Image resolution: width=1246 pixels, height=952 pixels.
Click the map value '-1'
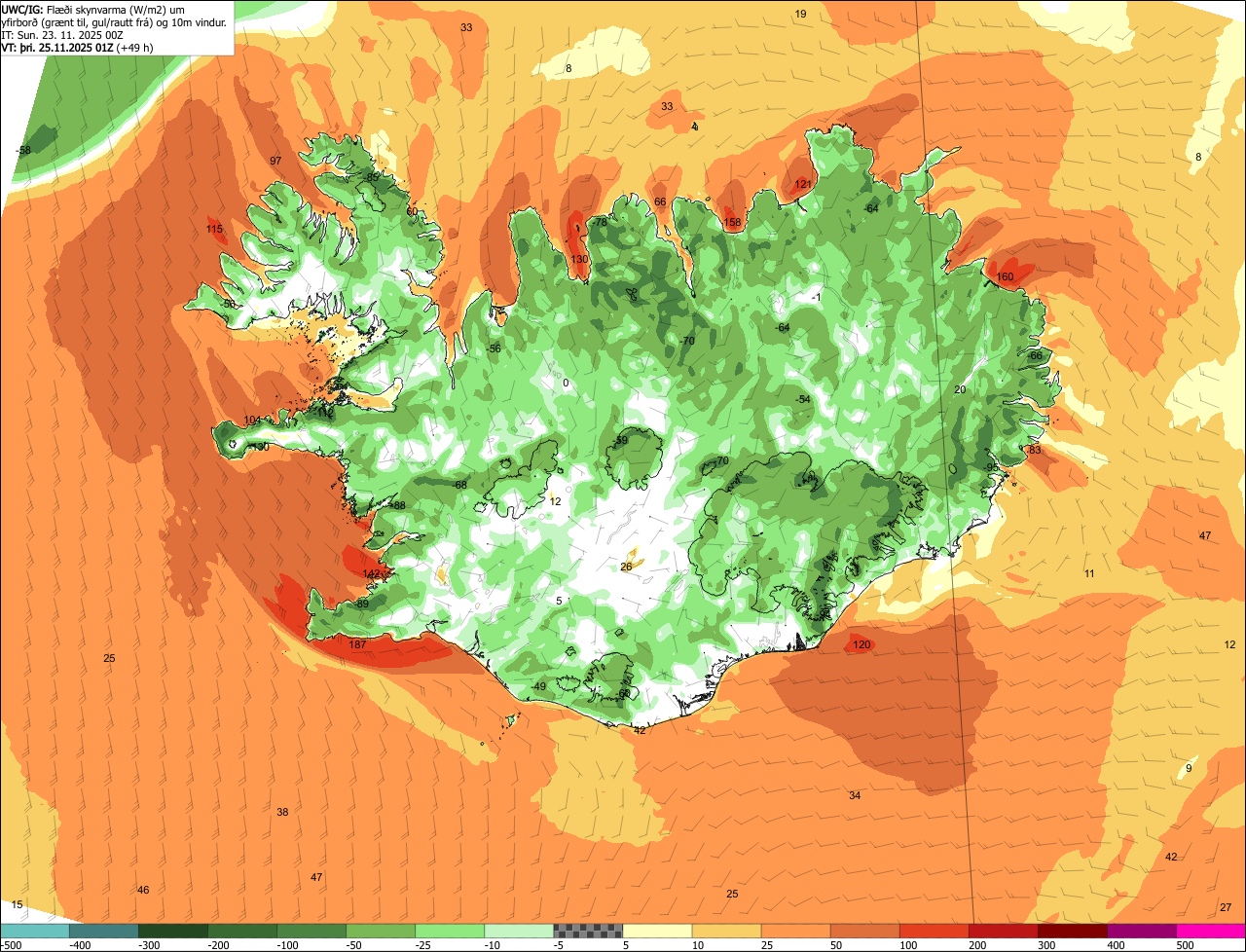(818, 297)
